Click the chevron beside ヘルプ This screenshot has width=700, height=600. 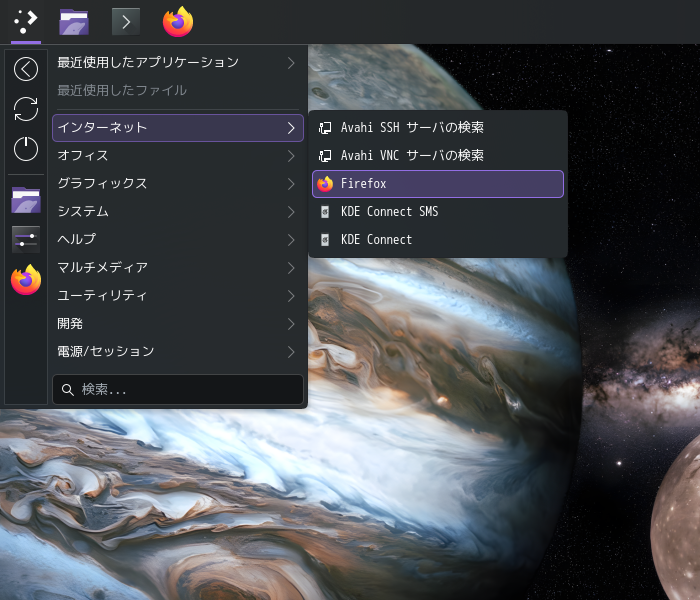pos(291,240)
